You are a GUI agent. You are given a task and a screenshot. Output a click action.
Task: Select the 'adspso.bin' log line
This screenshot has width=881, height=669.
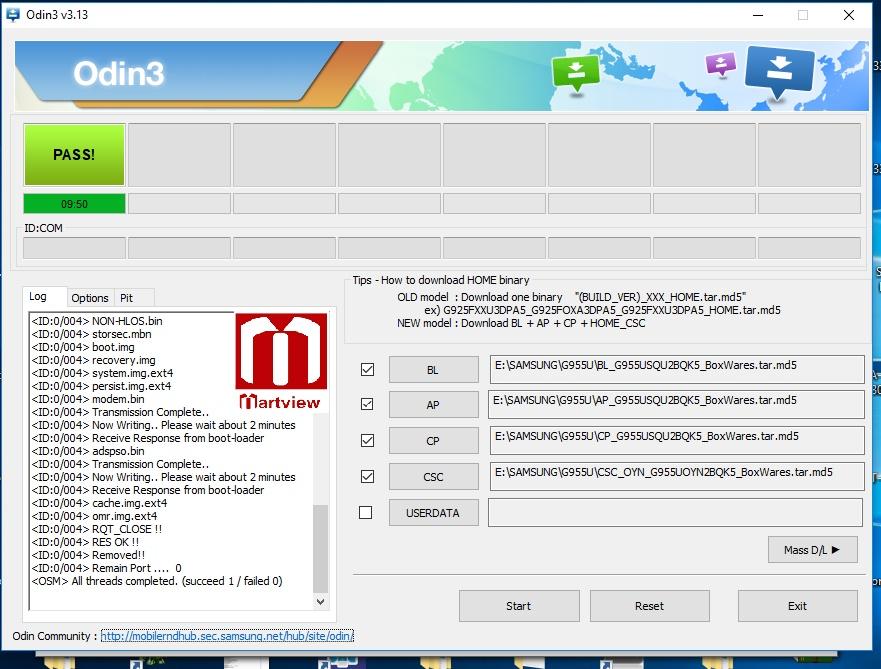pos(88,451)
